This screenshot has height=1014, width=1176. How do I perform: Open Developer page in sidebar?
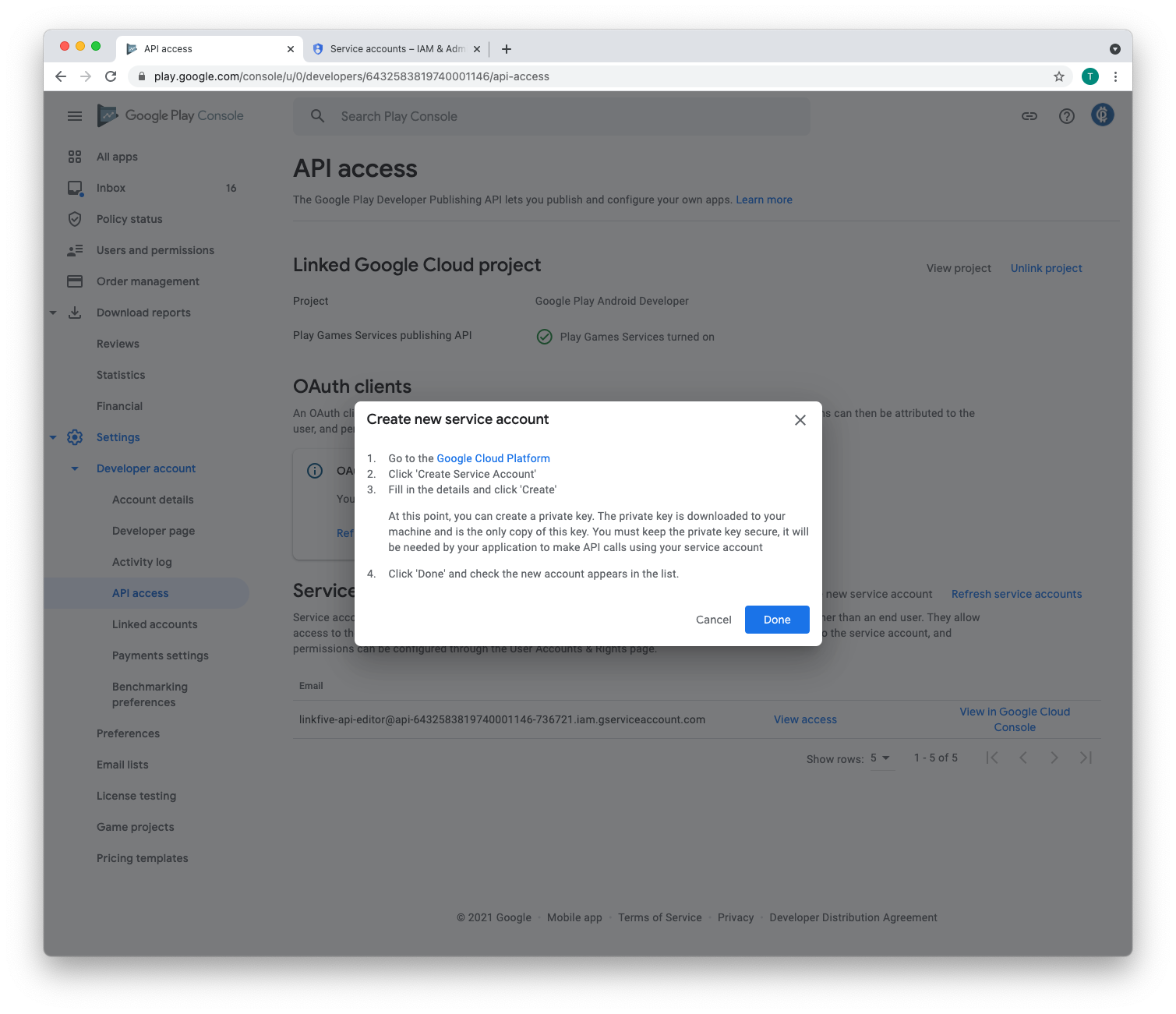point(154,531)
